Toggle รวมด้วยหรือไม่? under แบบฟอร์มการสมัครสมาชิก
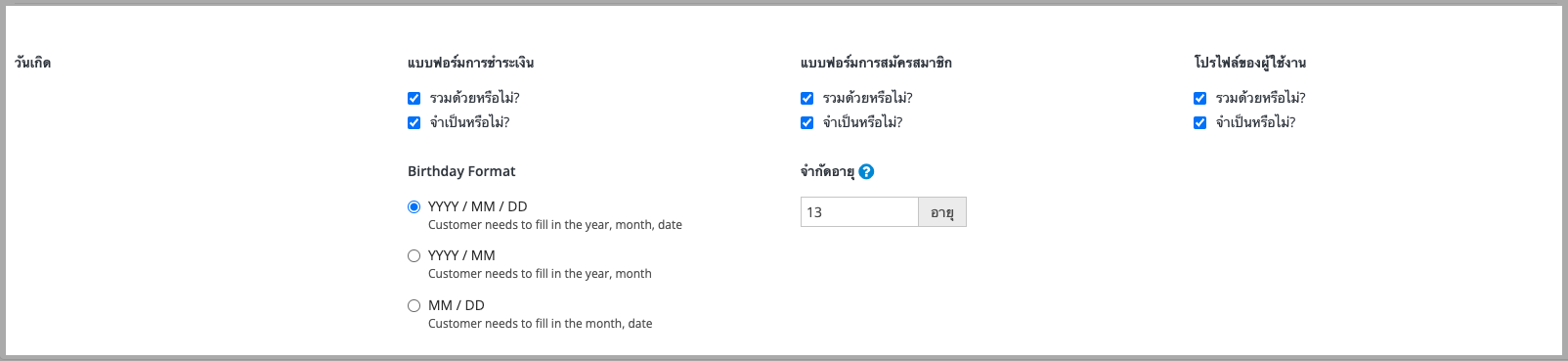Screen dimensions: 1568x361 coord(806,98)
